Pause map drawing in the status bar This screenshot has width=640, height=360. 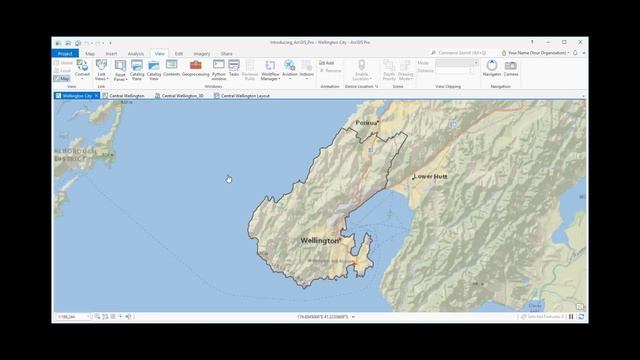(571, 316)
